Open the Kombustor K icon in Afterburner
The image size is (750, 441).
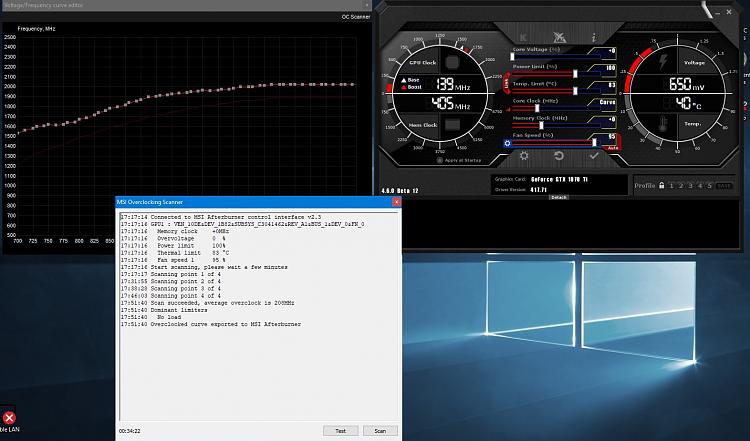coord(524,37)
